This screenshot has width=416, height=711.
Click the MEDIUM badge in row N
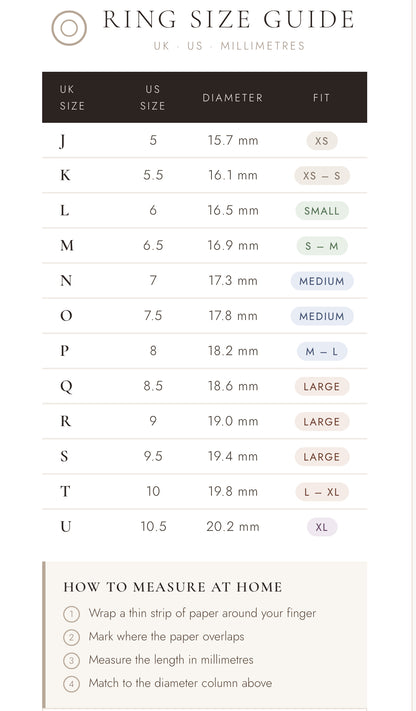[x=322, y=281]
